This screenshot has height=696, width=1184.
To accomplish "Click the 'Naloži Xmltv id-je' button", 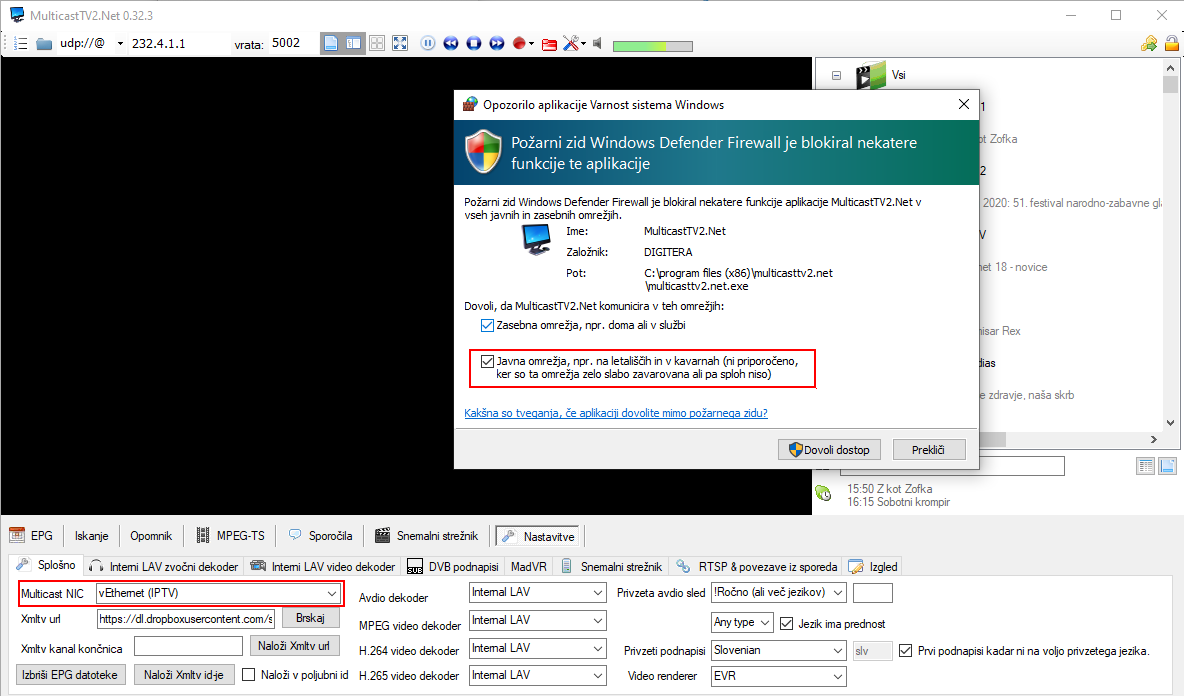I will [184, 675].
